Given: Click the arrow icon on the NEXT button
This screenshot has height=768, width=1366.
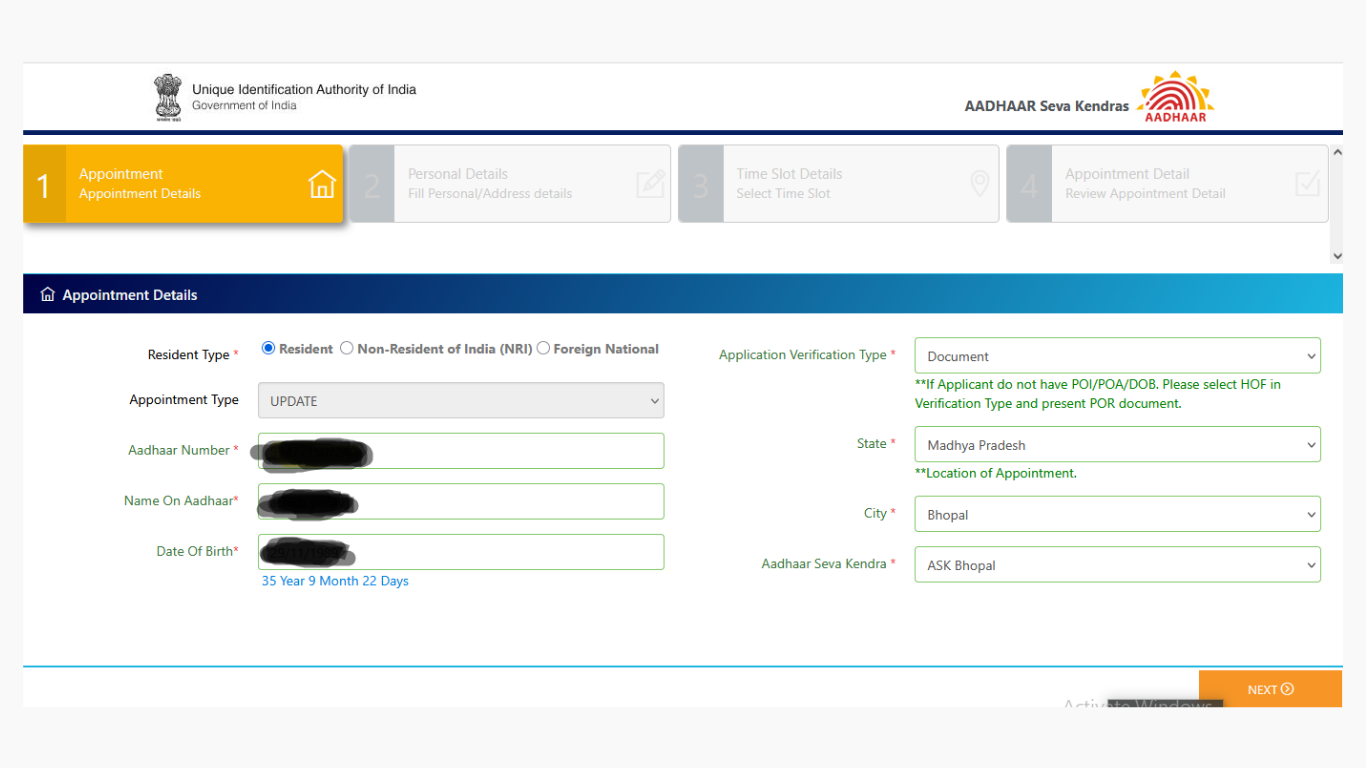Looking at the screenshot, I should [1287, 689].
